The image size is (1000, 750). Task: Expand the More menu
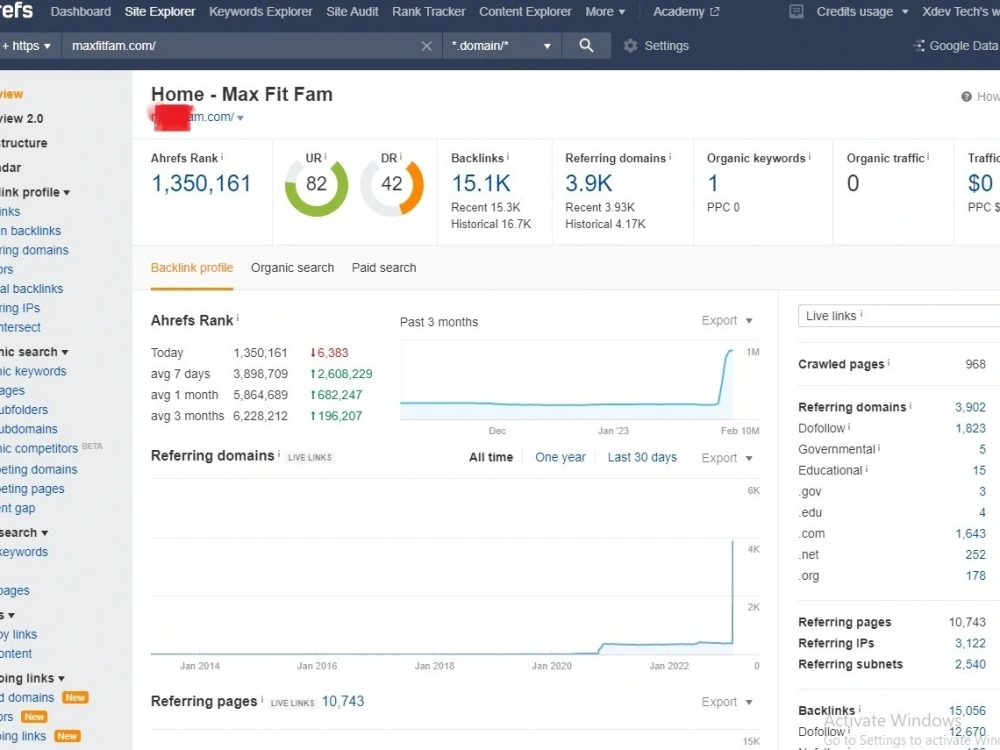[605, 11]
